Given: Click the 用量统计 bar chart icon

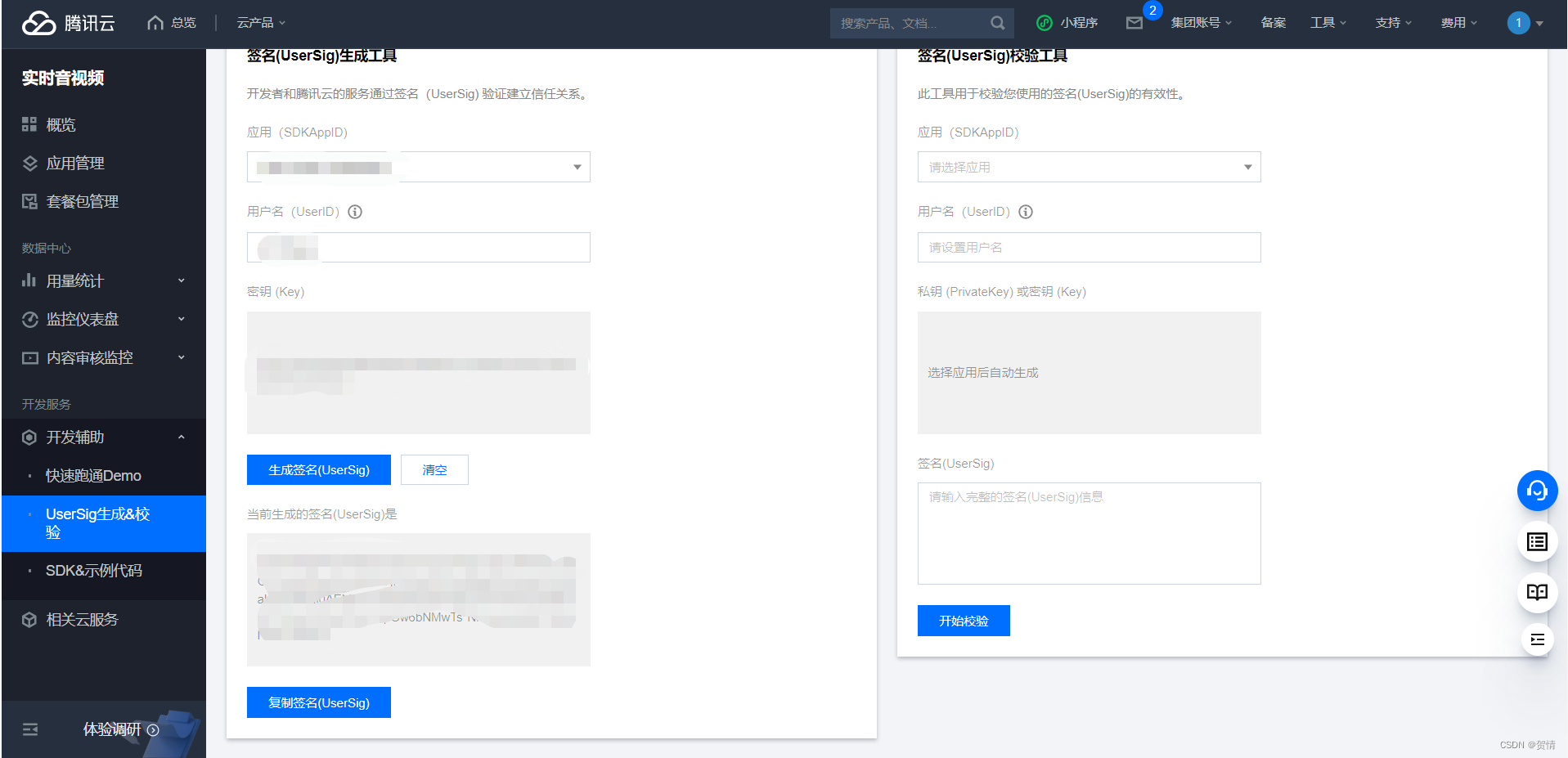Looking at the screenshot, I should [x=29, y=280].
